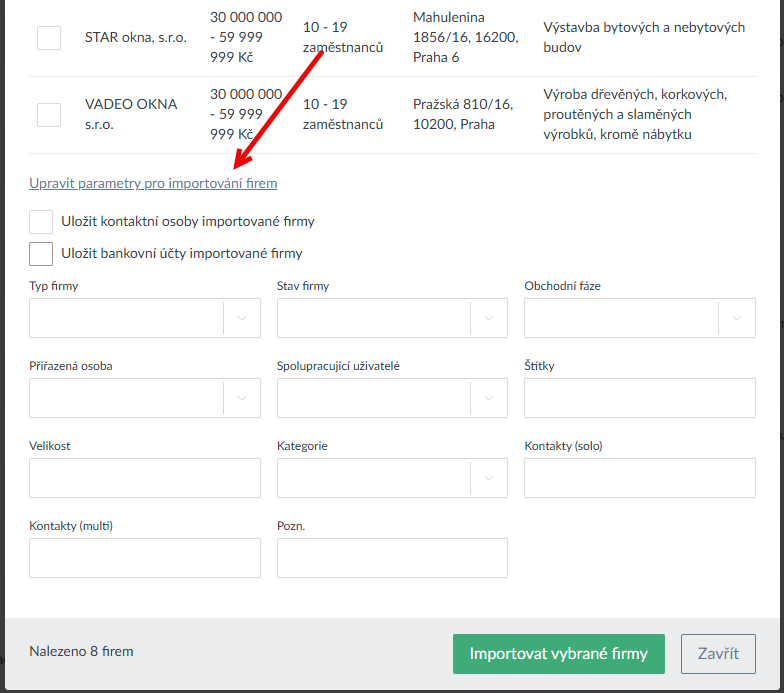Focus the Kontakty (multi) input field
Screen dimensions: 784x693
[x=145, y=558]
